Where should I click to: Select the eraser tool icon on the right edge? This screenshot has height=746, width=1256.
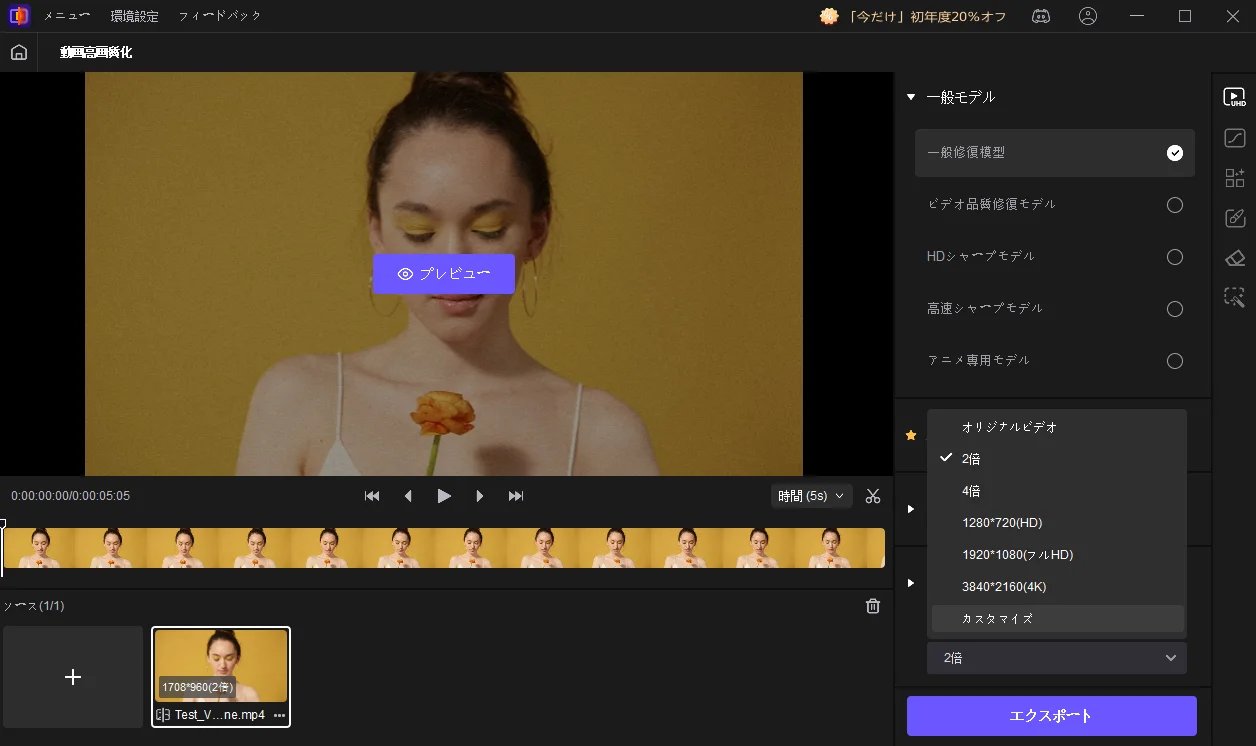pyautogui.click(x=1235, y=257)
